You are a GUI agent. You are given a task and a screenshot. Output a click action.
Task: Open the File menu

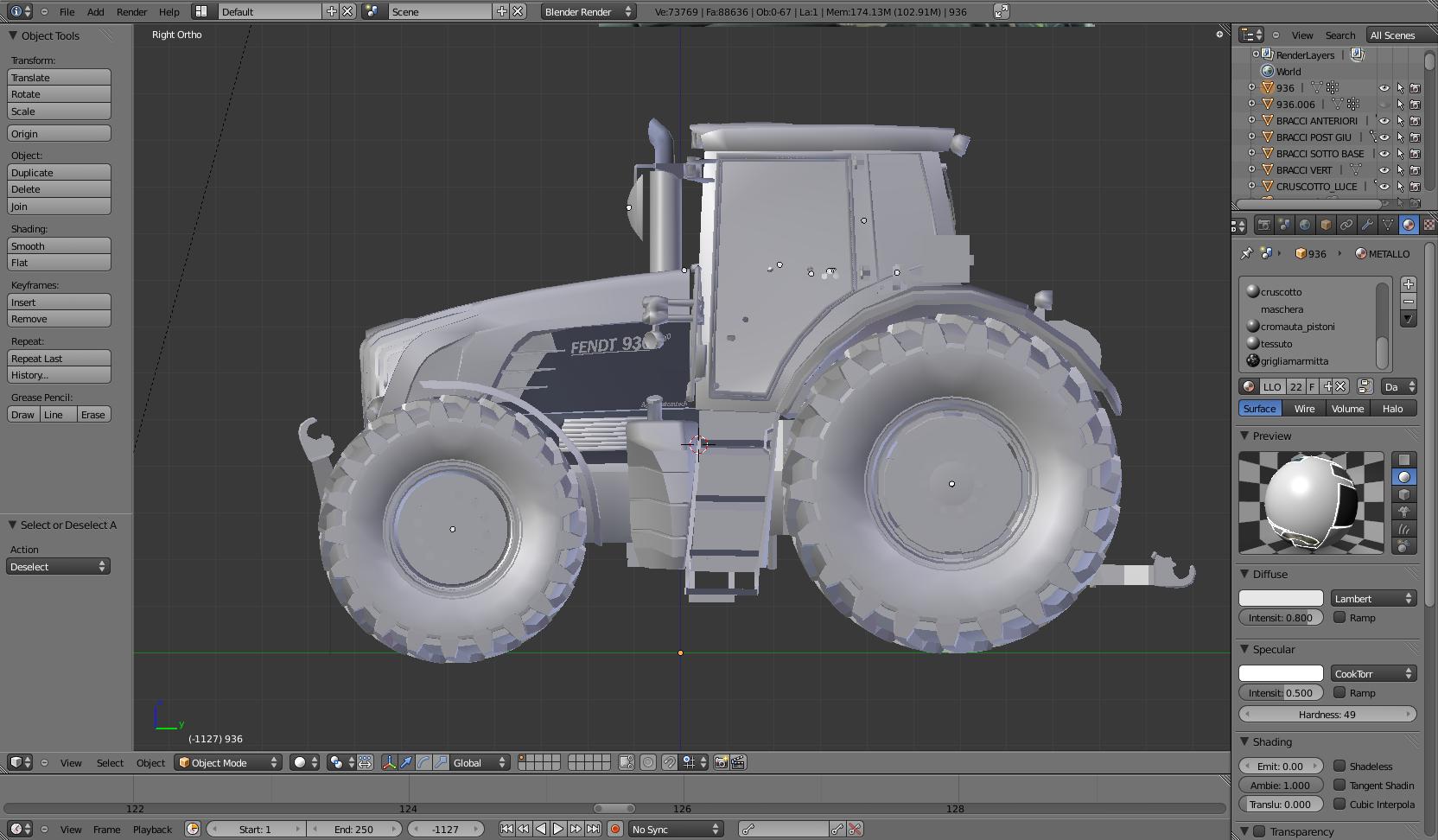(67, 11)
